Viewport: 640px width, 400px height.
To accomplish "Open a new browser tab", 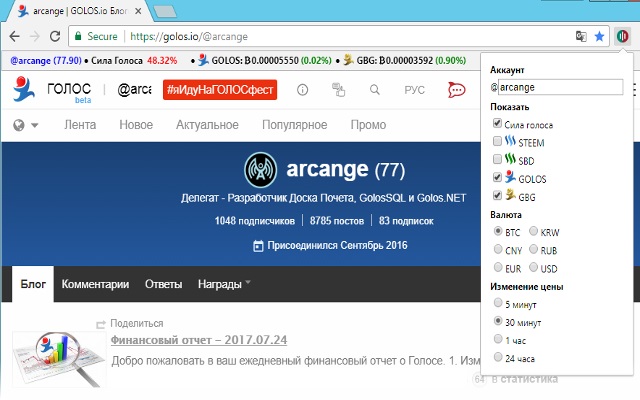I will pos(165,11).
